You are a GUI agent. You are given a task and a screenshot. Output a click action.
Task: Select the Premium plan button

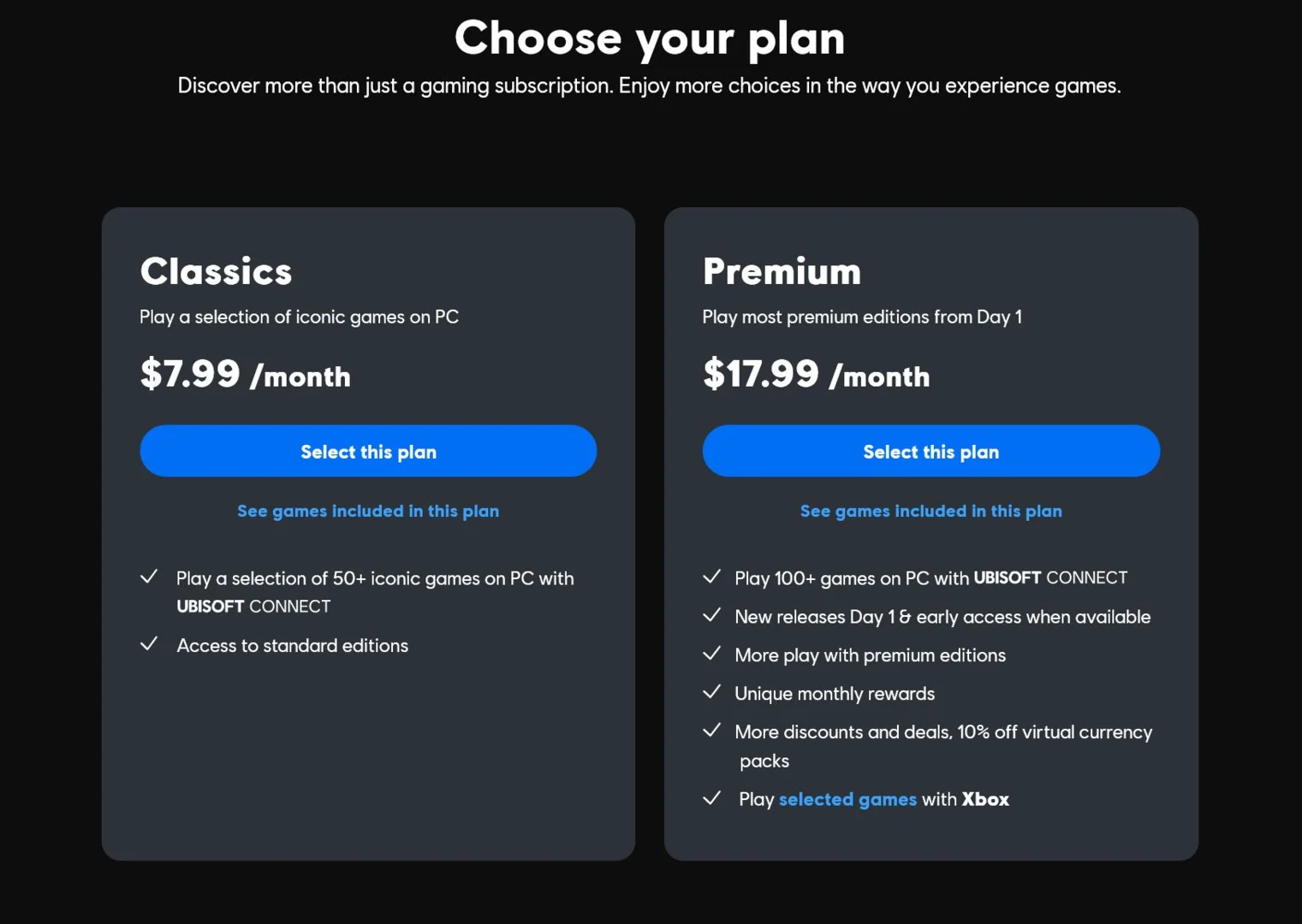[x=931, y=451]
